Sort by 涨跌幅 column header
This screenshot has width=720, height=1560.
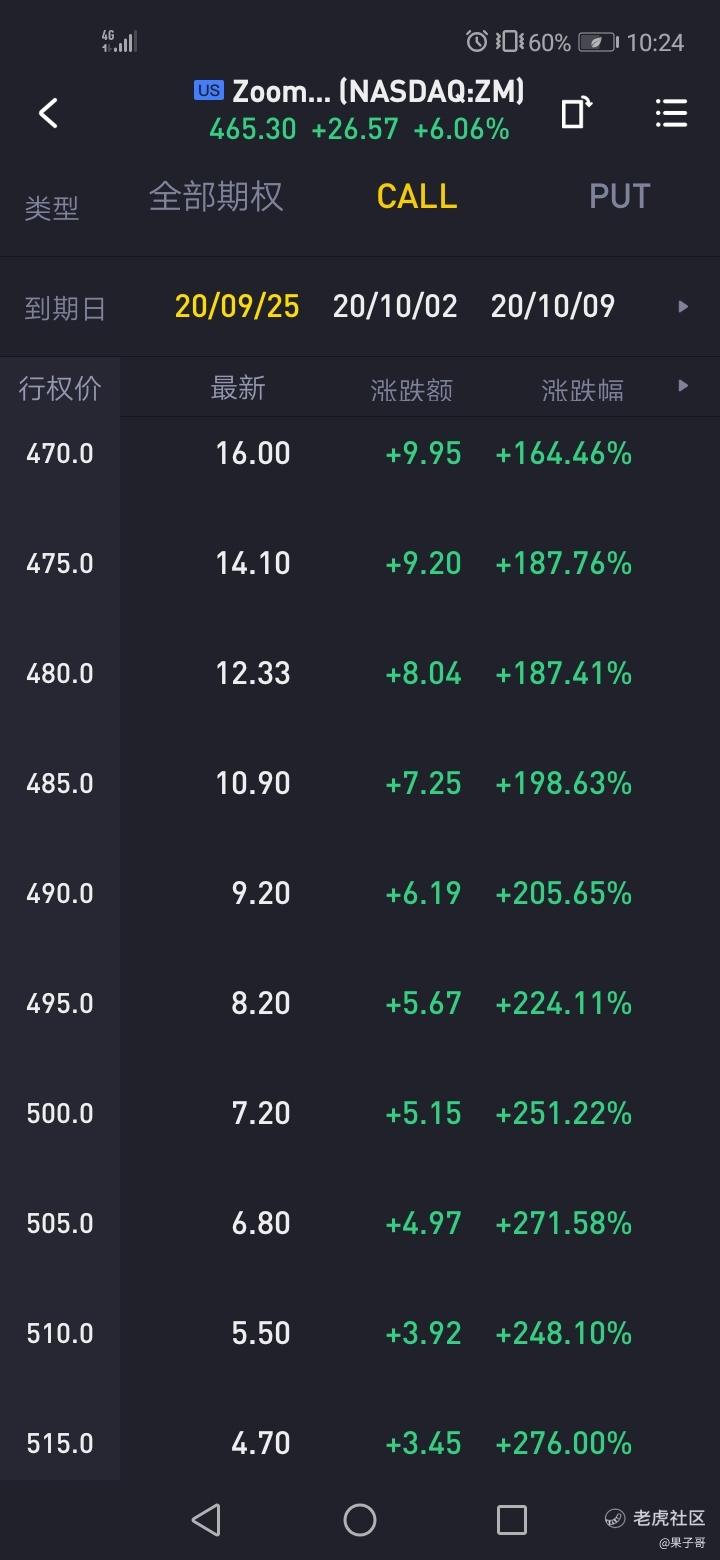(x=583, y=390)
